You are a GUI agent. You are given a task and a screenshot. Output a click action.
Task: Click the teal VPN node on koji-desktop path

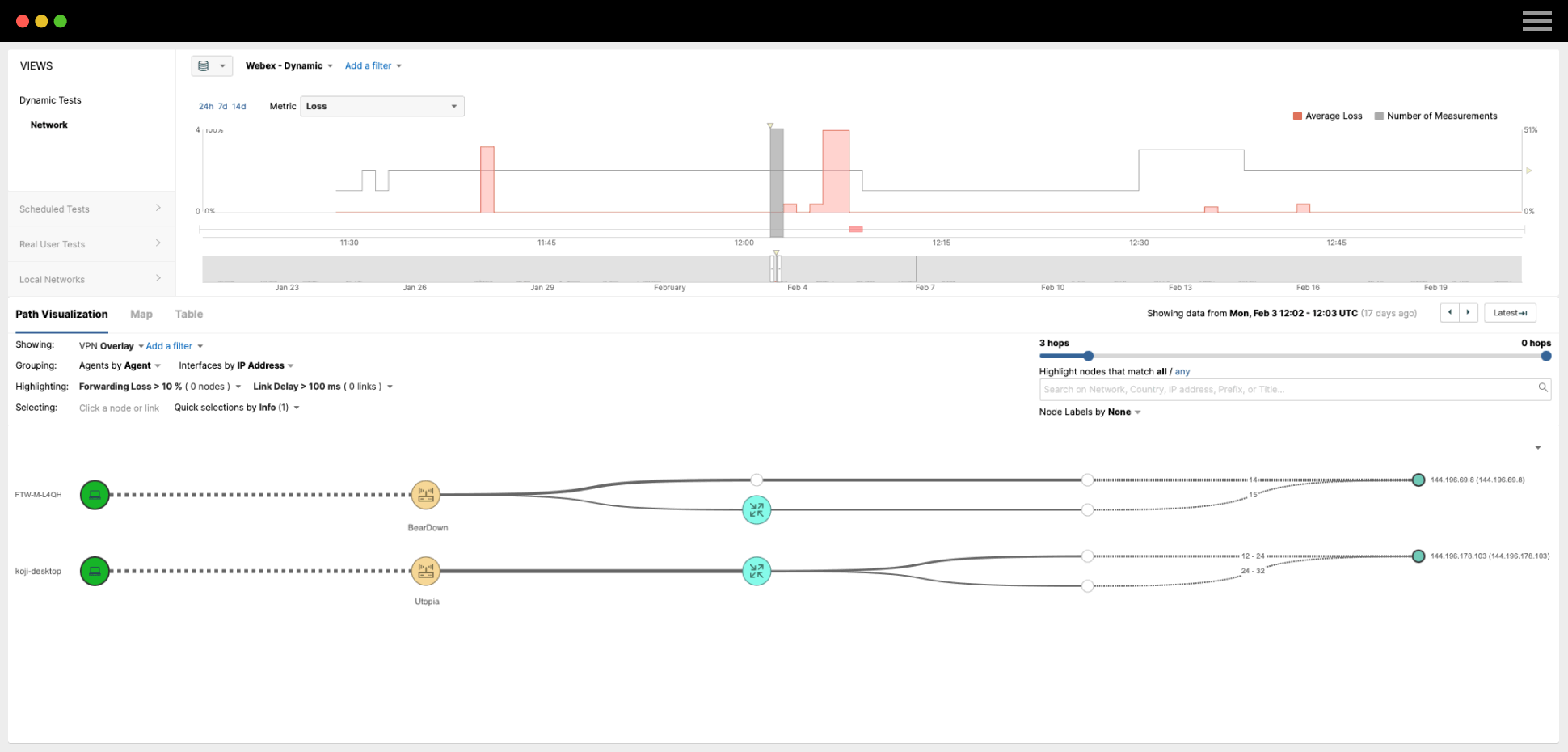pos(757,571)
